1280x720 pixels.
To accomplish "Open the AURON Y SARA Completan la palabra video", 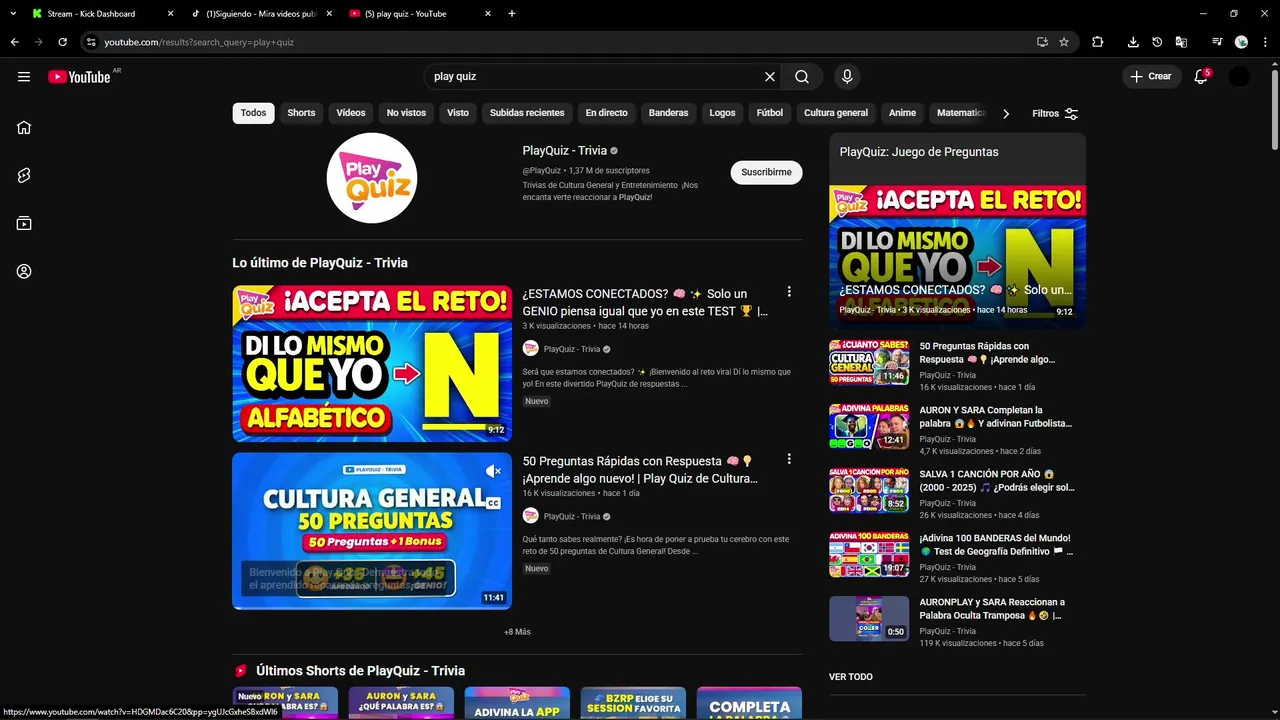I will pyautogui.click(x=997, y=417).
